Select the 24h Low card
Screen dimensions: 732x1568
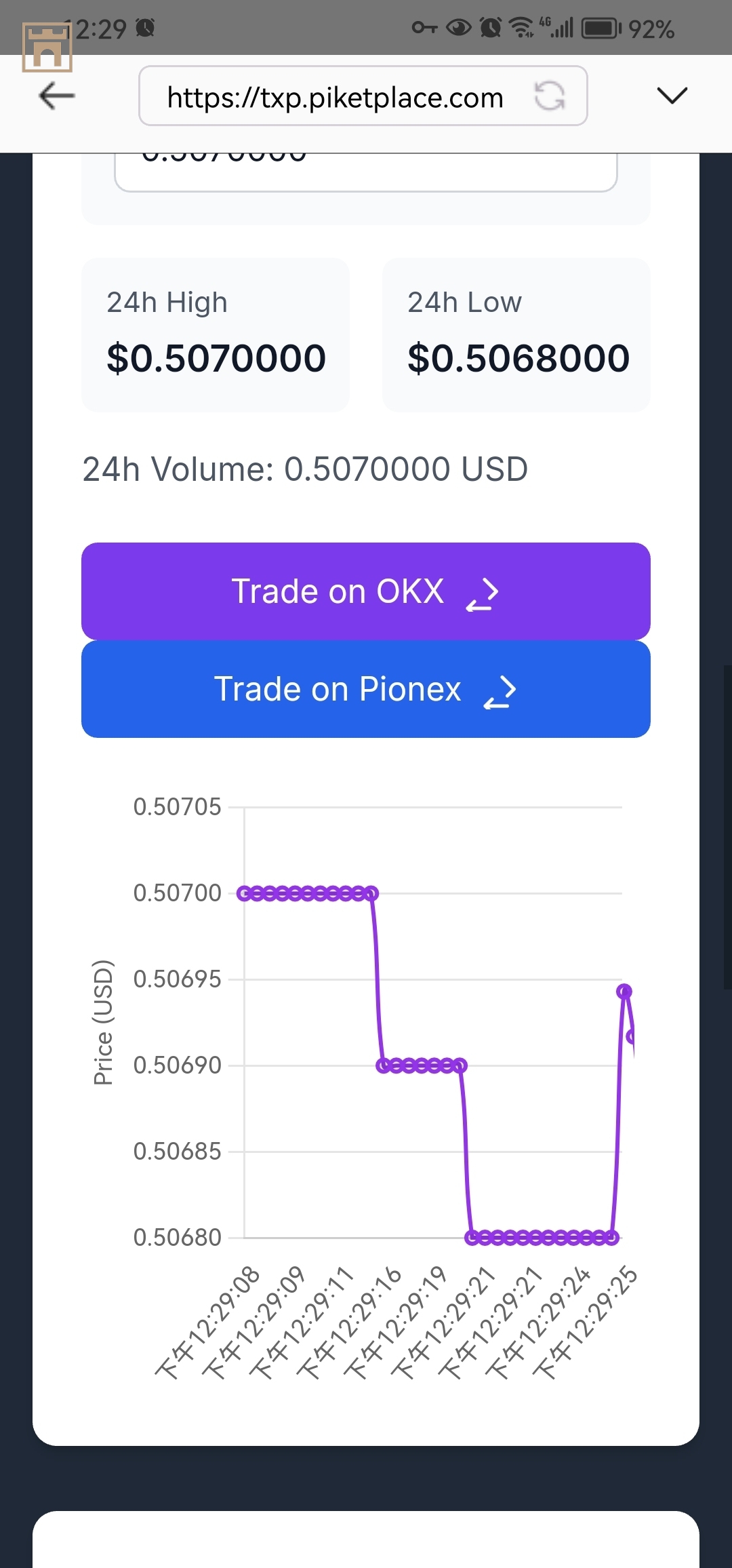(x=516, y=335)
